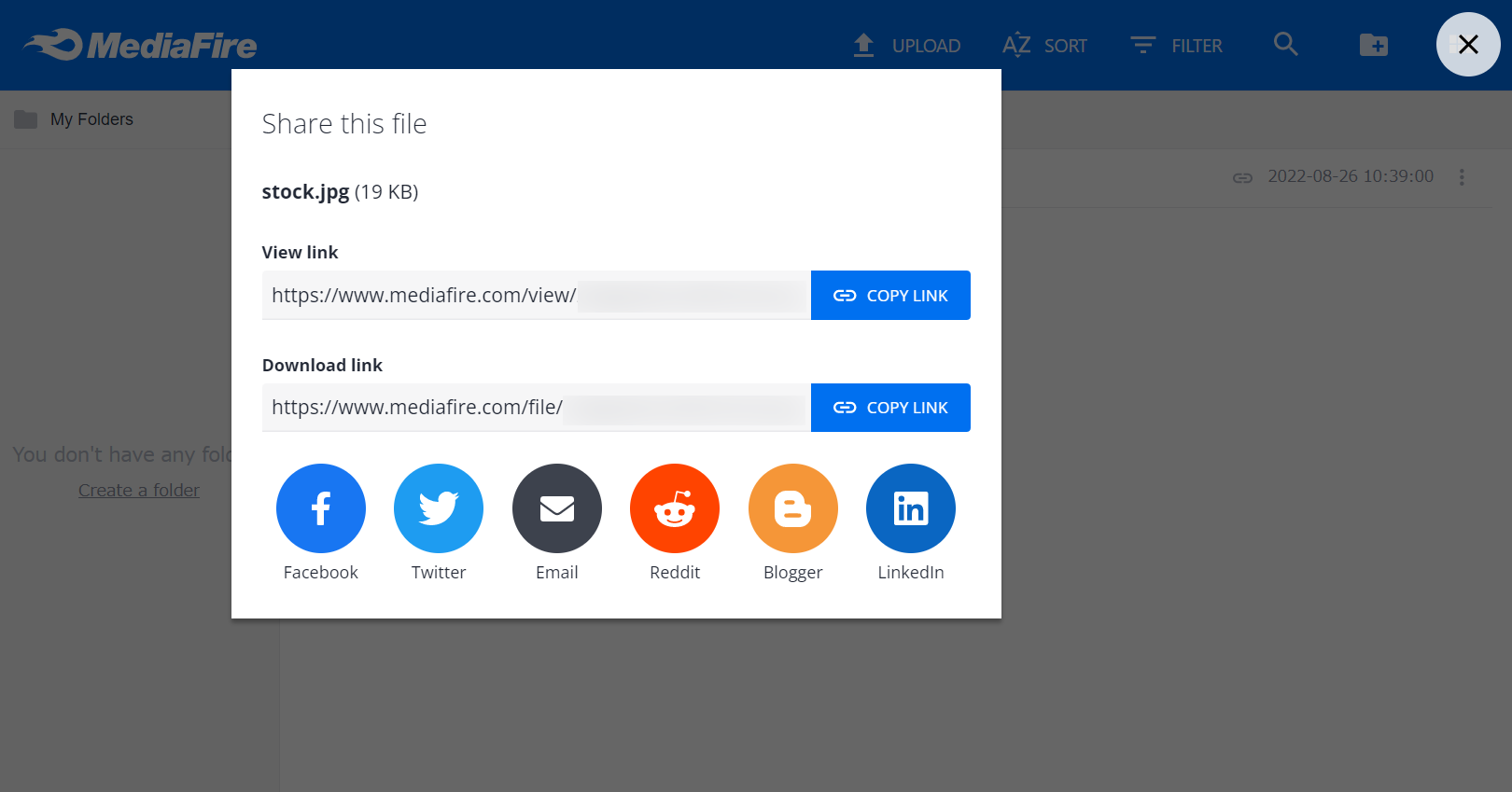
Task: Open the Sort options
Action: (1044, 45)
